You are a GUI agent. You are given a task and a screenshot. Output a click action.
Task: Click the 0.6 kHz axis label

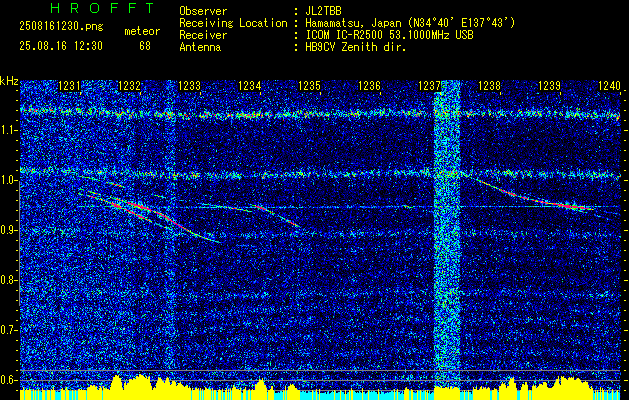pos(8,380)
